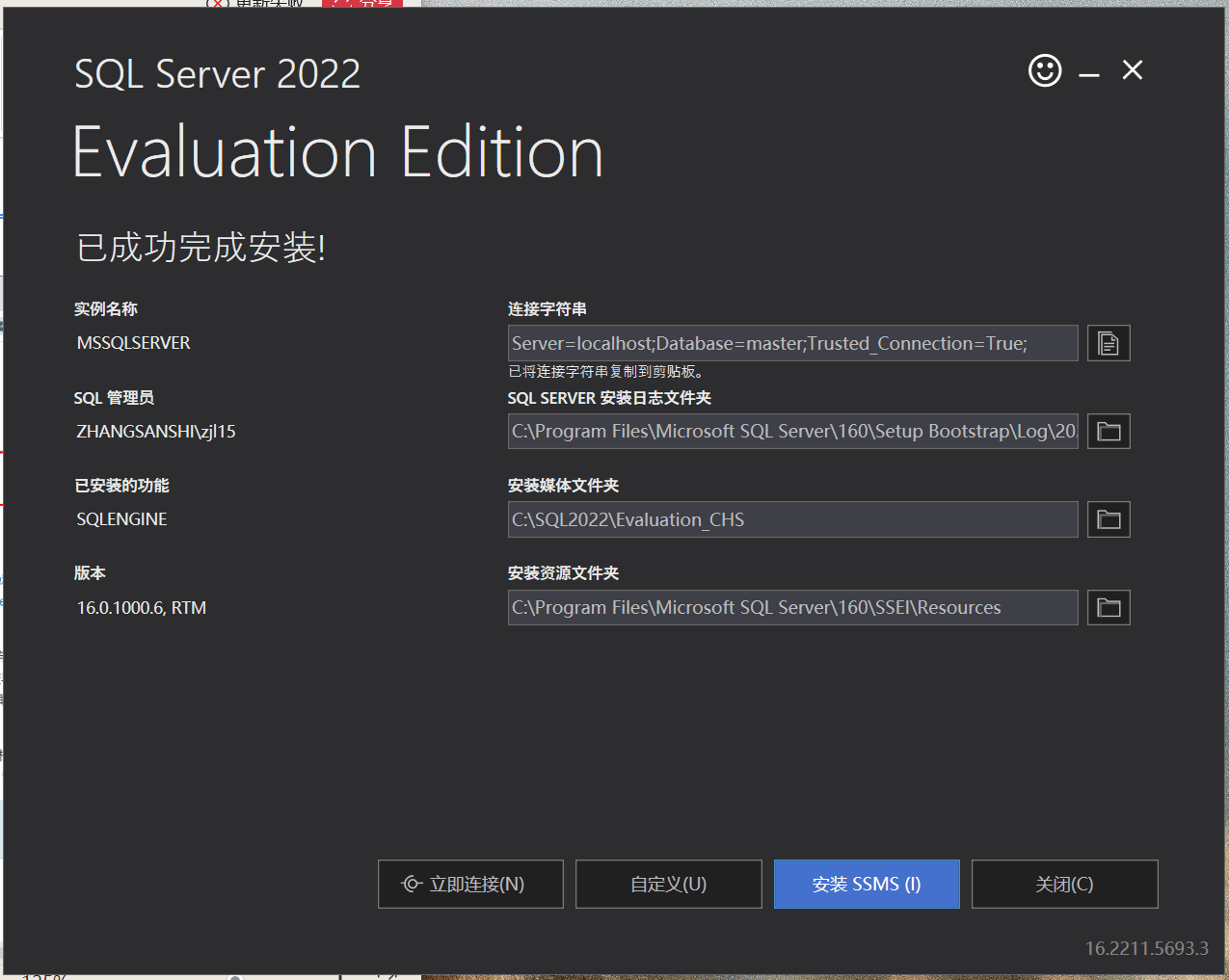This screenshot has height=980, width=1229.
Task: Click the C:\SQL2022\Evaluation_CHS path field
Action: (x=792, y=519)
